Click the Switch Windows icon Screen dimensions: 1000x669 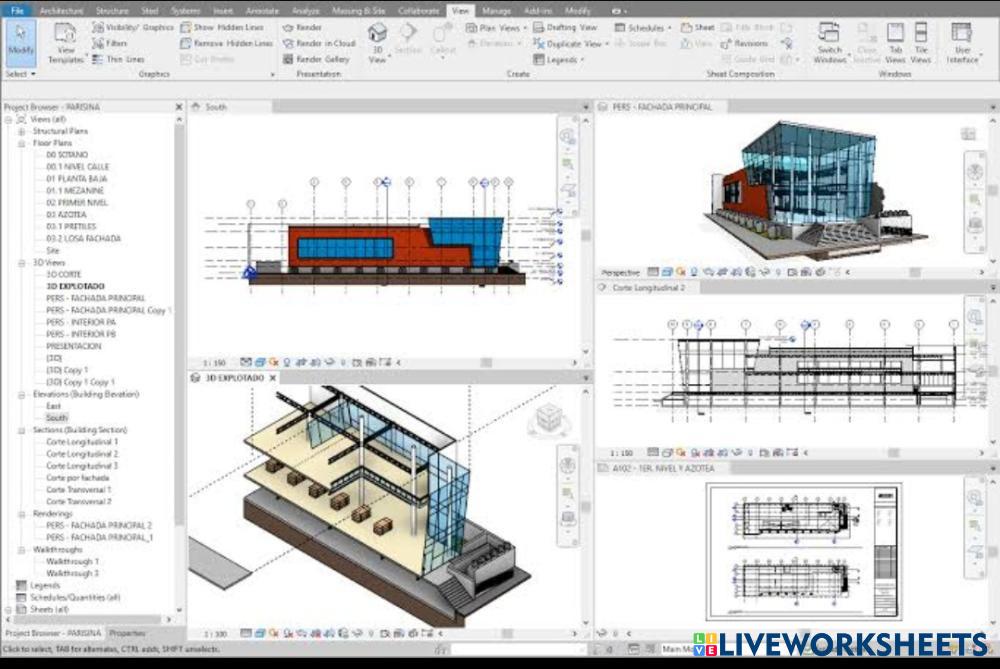pos(829,40)
